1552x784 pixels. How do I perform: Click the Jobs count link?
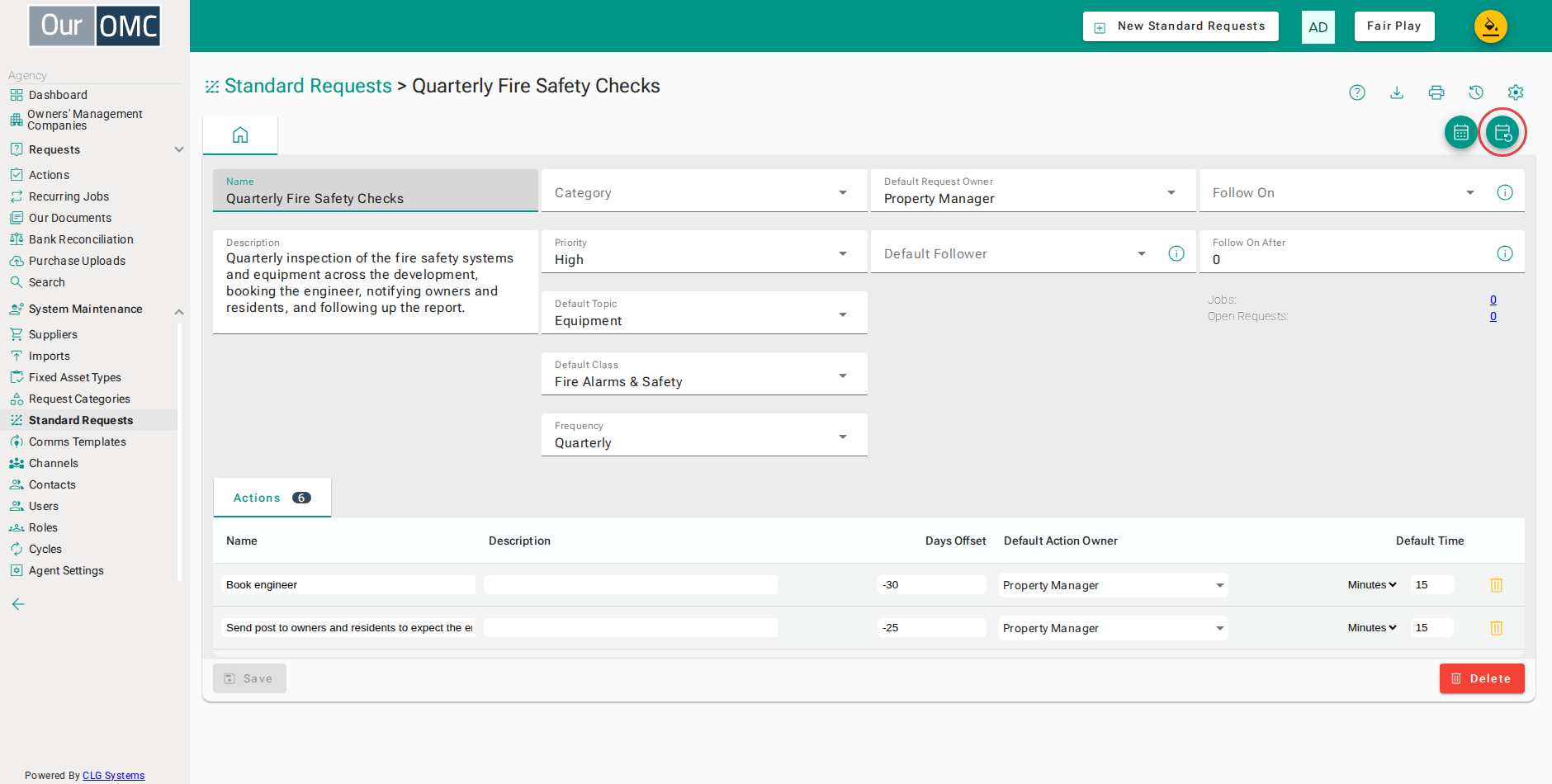tap(1493, 300)
